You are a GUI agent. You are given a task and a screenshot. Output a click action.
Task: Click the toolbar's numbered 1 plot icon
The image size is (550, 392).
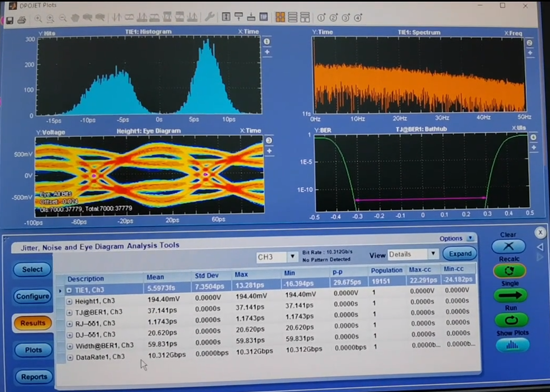coord(321,17)
